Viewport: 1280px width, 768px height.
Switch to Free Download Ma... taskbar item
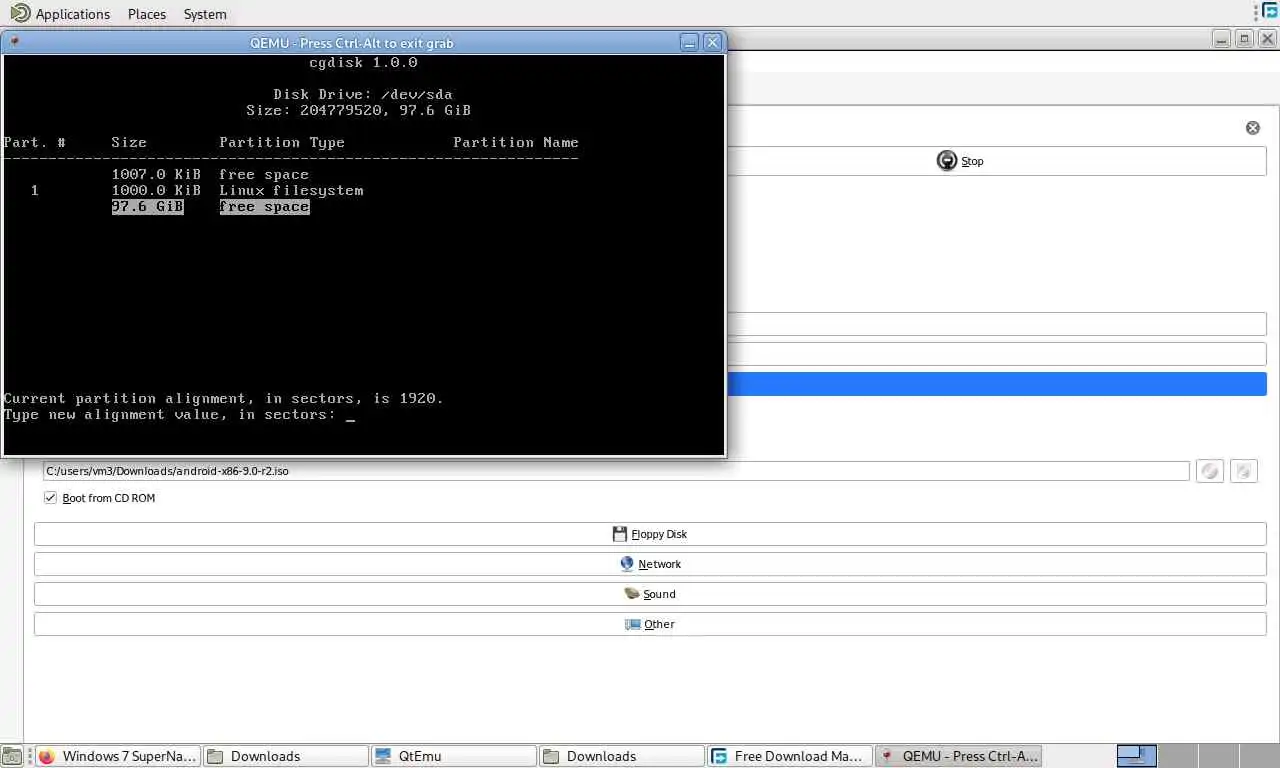[x=789, y=756]
